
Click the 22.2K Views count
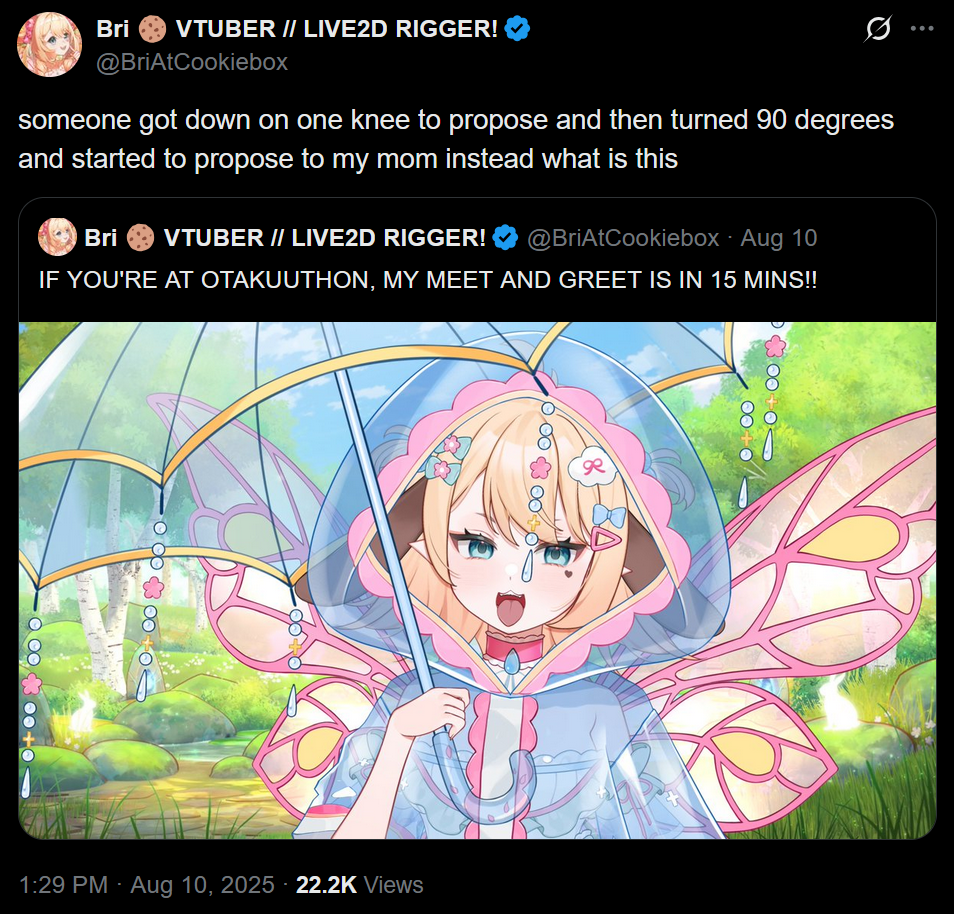pyautogui.click(x=360, y=885)
